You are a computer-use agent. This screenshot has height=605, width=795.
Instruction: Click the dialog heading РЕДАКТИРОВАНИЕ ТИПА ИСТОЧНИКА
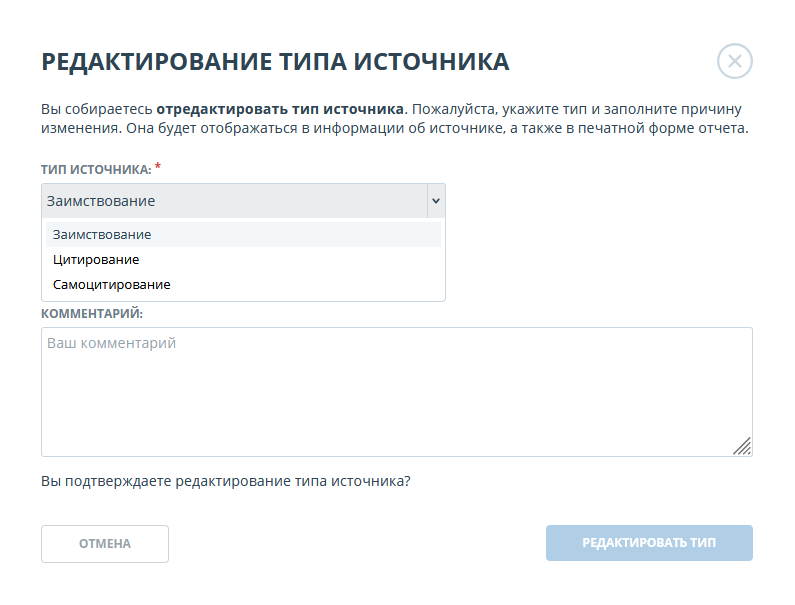tap(275, 62)
